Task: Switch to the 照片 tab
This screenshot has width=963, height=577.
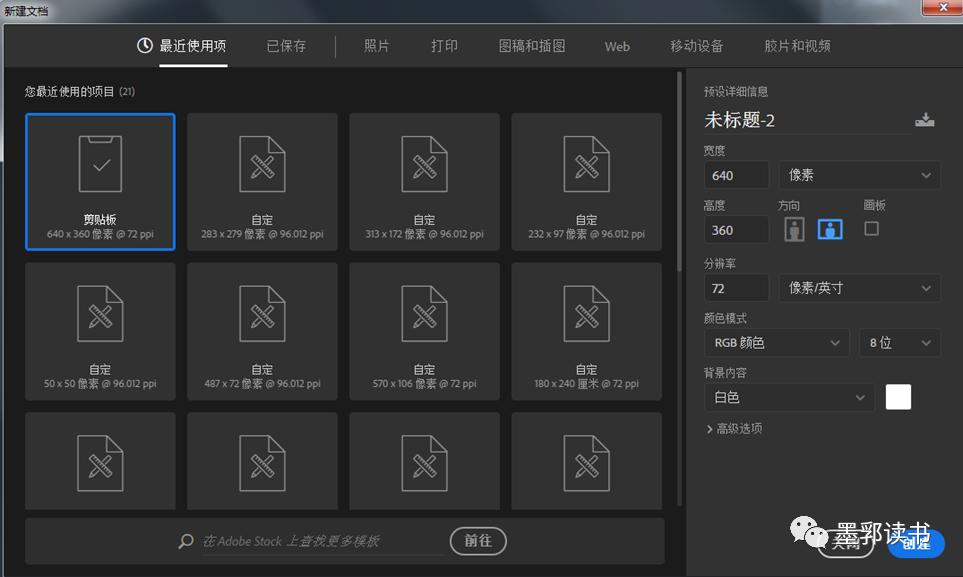Action: (376, 46)
